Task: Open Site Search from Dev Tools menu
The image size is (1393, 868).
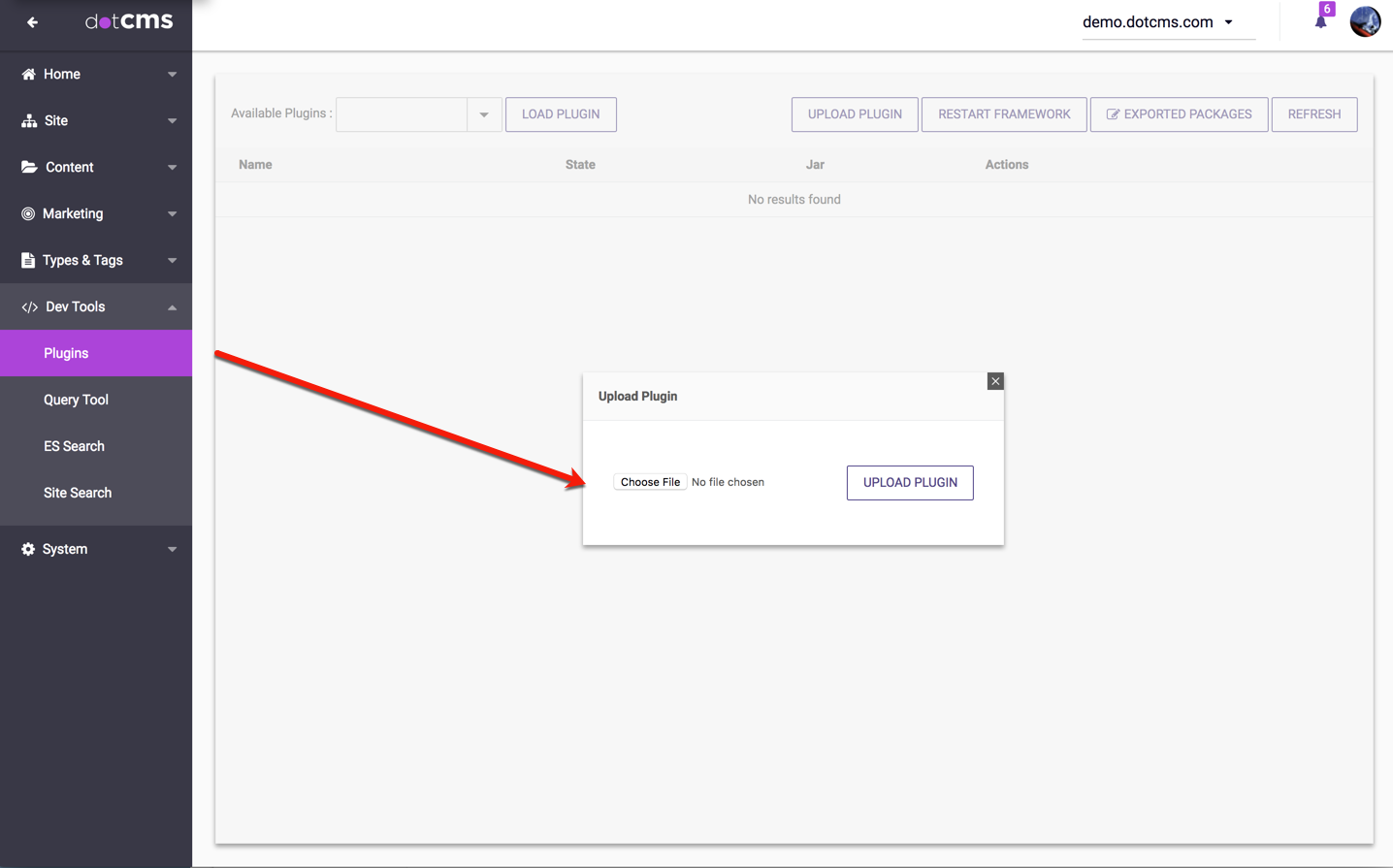Action: (78, 493)
